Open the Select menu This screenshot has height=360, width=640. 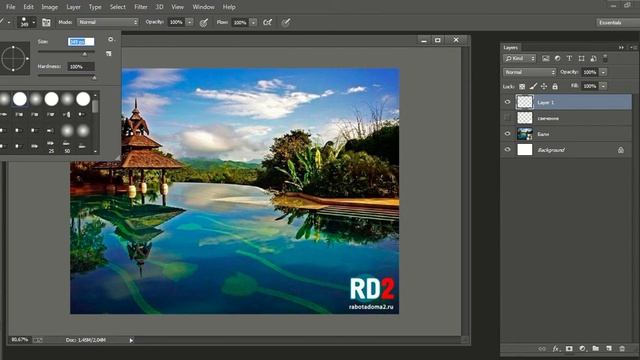[x=118, y=7]
